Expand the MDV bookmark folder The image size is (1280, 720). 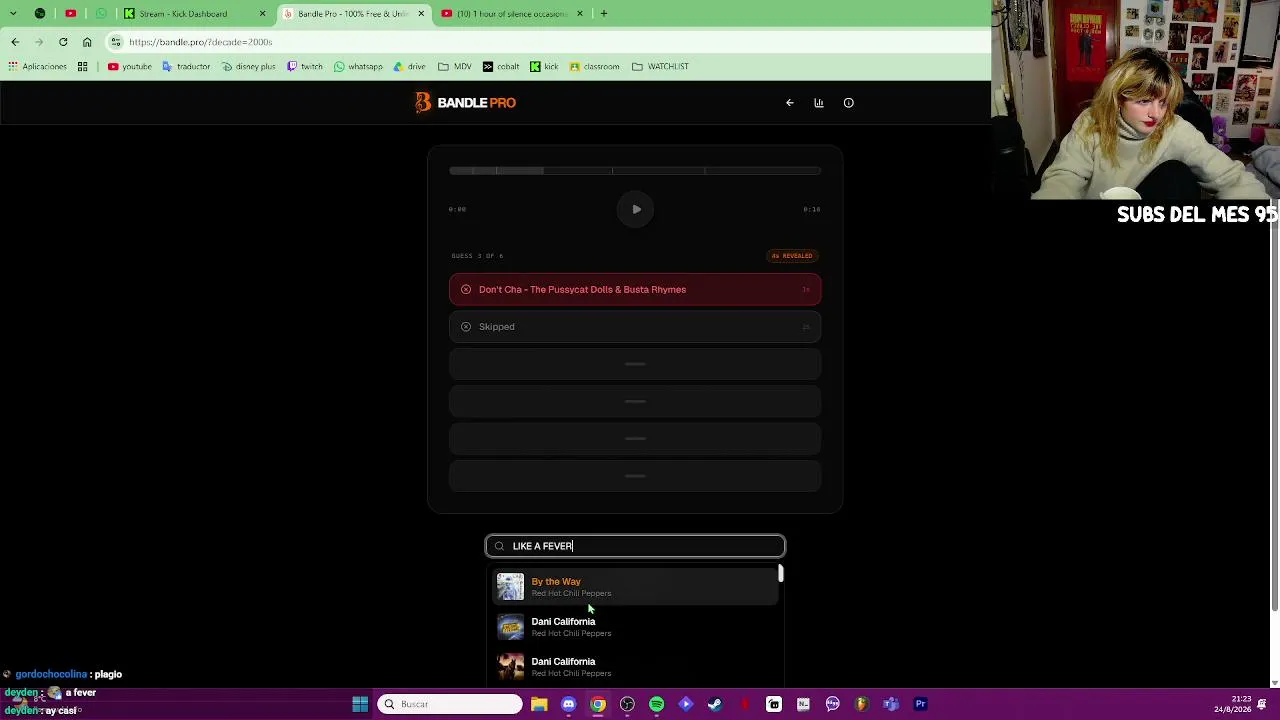point(455,67)
